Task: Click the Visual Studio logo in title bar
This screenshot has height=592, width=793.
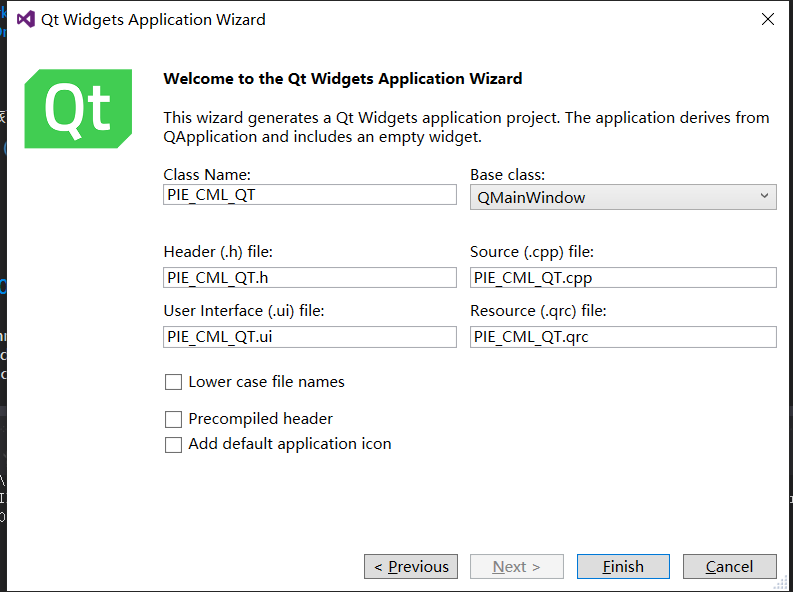Action: [x=26, y=19]
